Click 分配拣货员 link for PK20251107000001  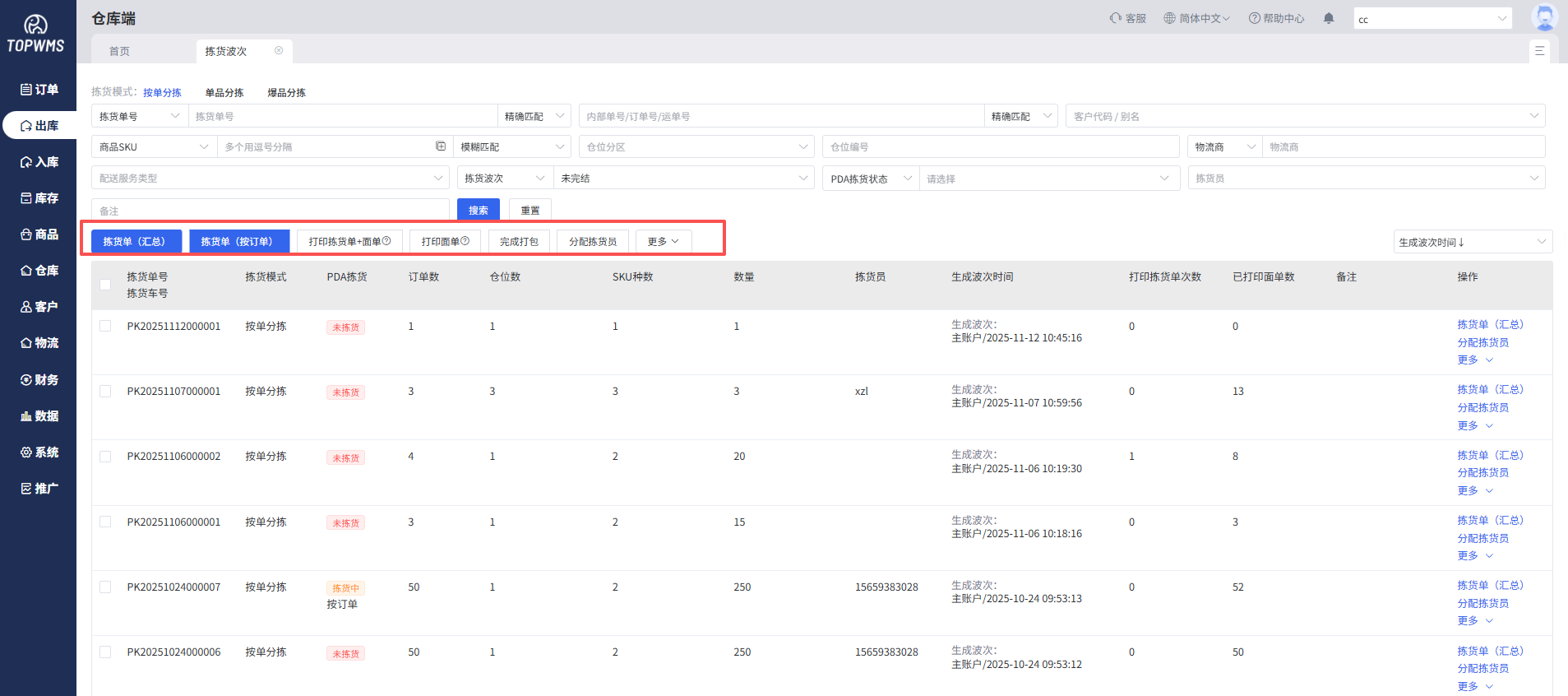click(x=1482, y=407)
